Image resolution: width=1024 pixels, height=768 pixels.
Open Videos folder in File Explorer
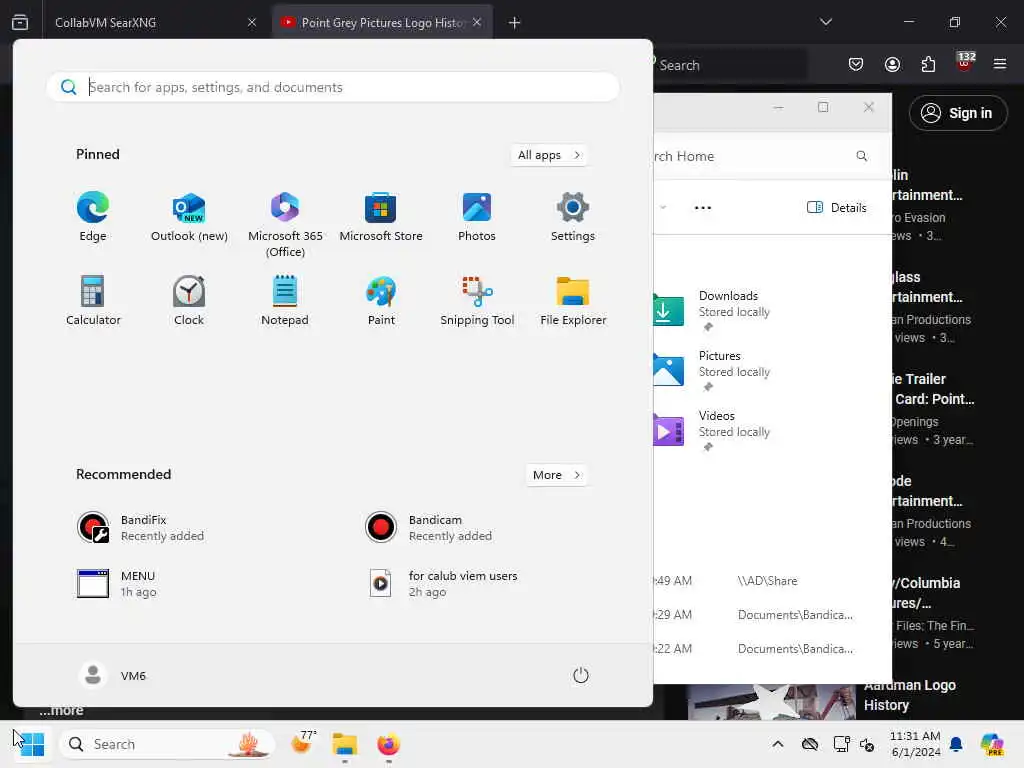712,430
